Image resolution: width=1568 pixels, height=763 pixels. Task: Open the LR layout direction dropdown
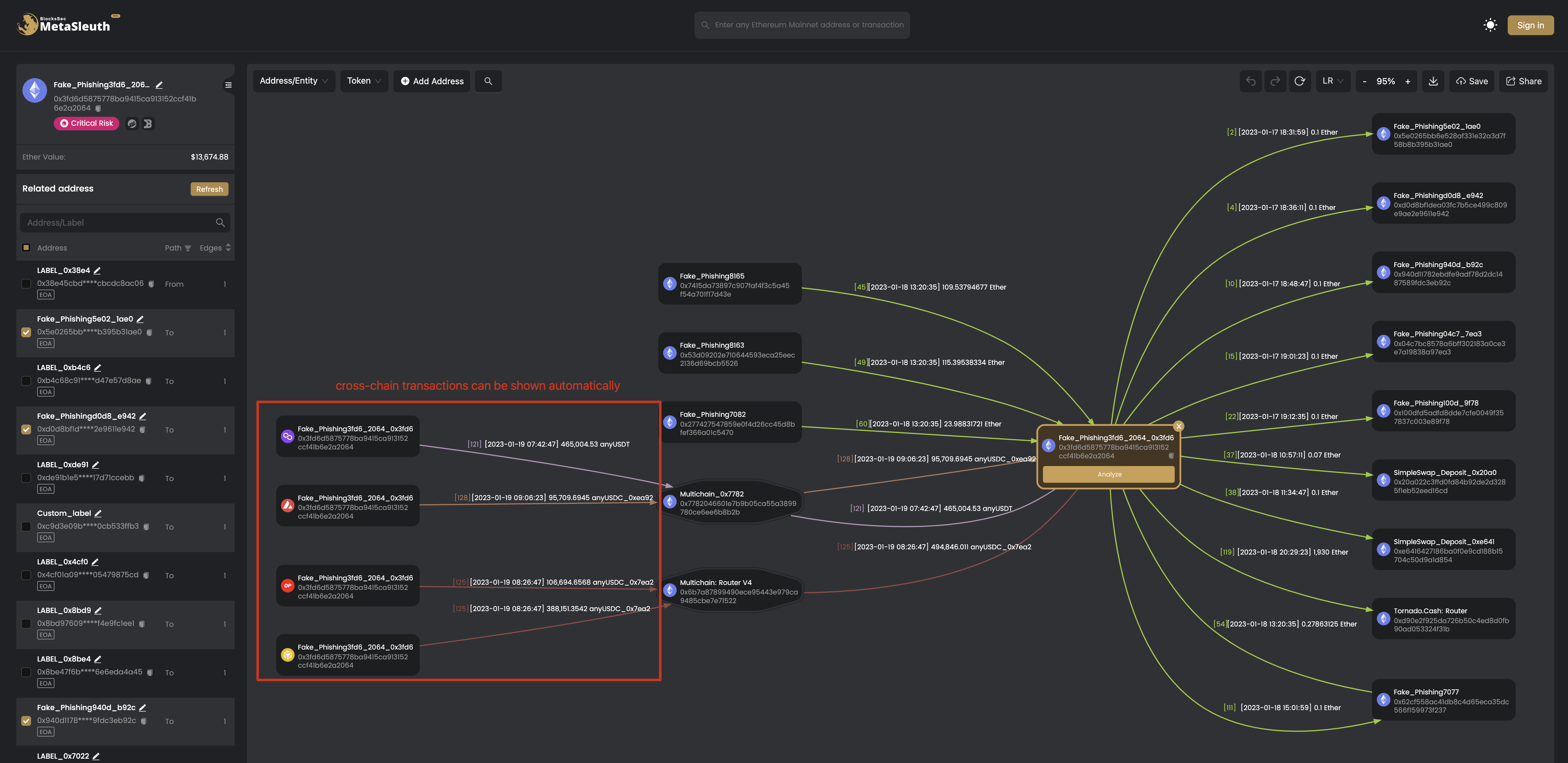[1332, 81]
